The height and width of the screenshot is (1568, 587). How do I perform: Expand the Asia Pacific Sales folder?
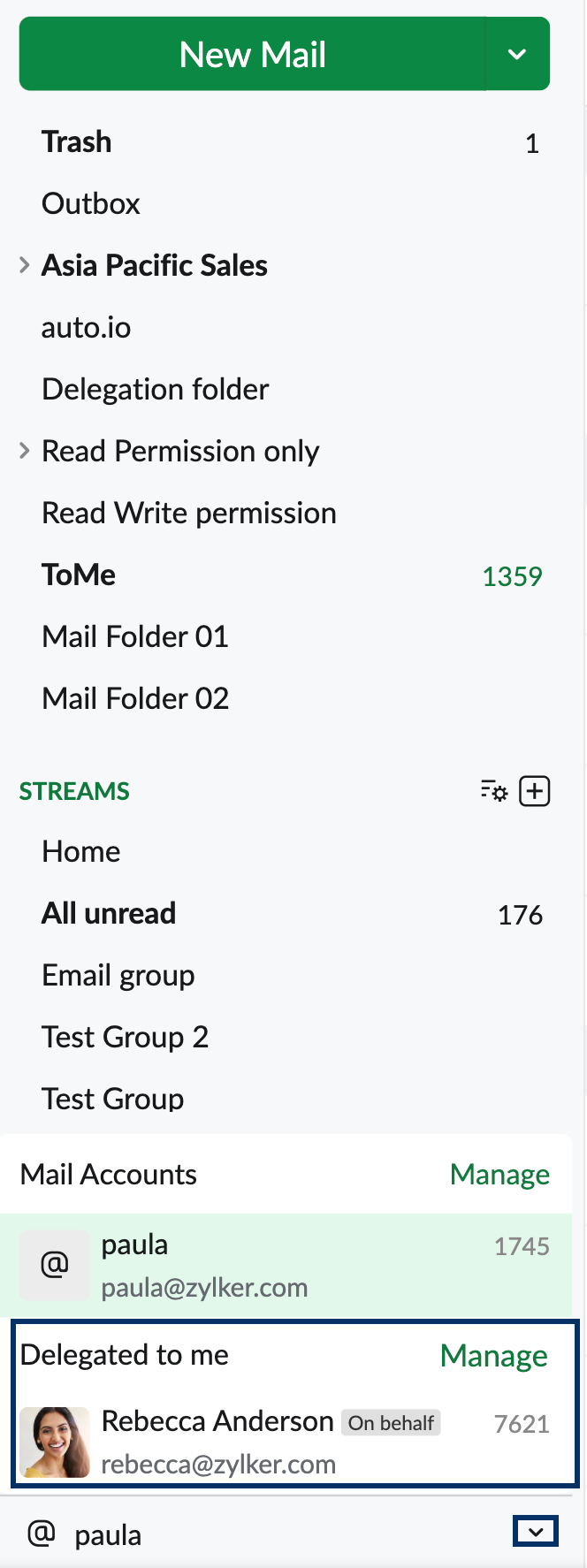(25, 265)
